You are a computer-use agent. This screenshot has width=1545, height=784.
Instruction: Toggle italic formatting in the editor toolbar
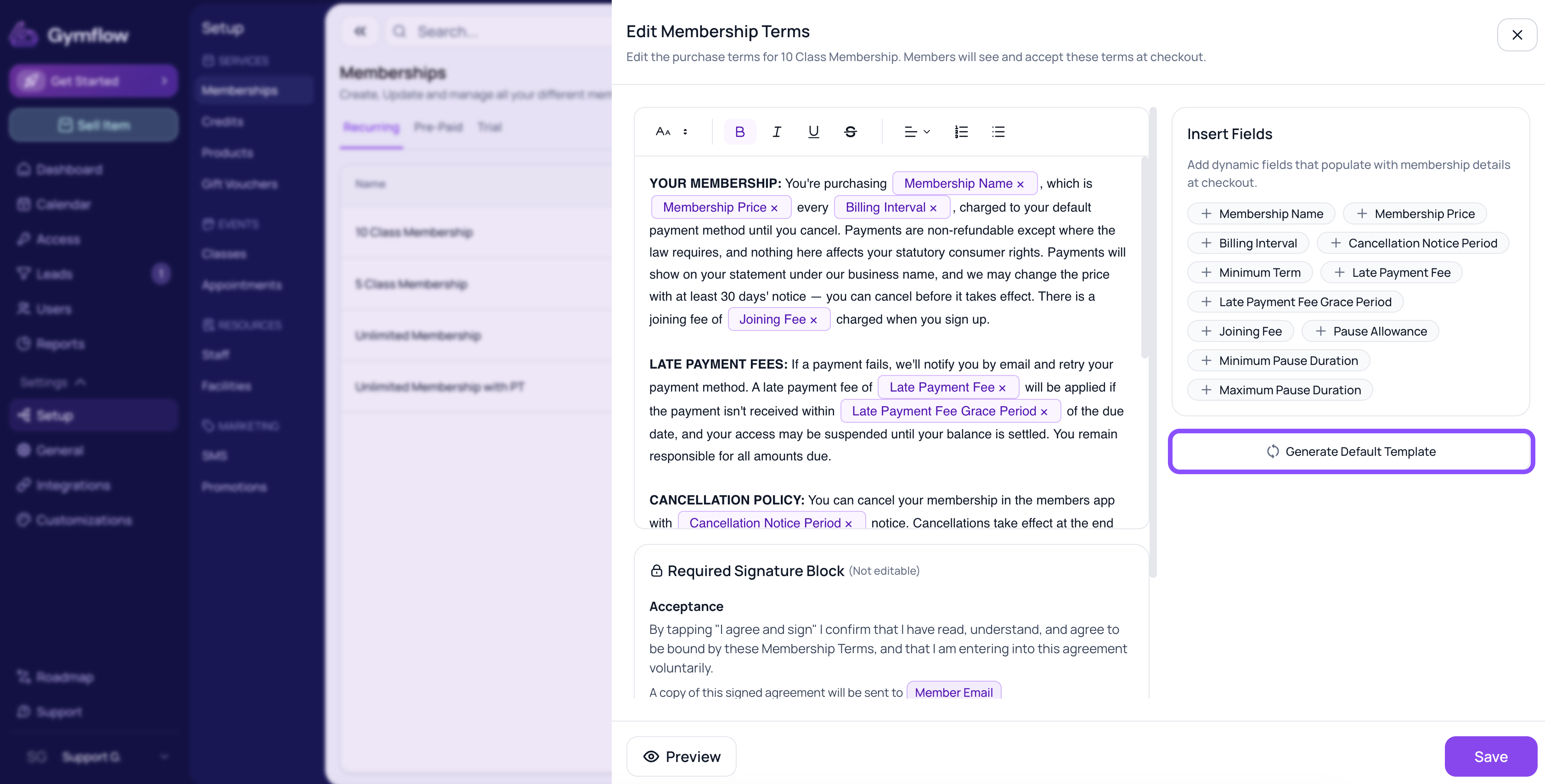click(777, 132)
